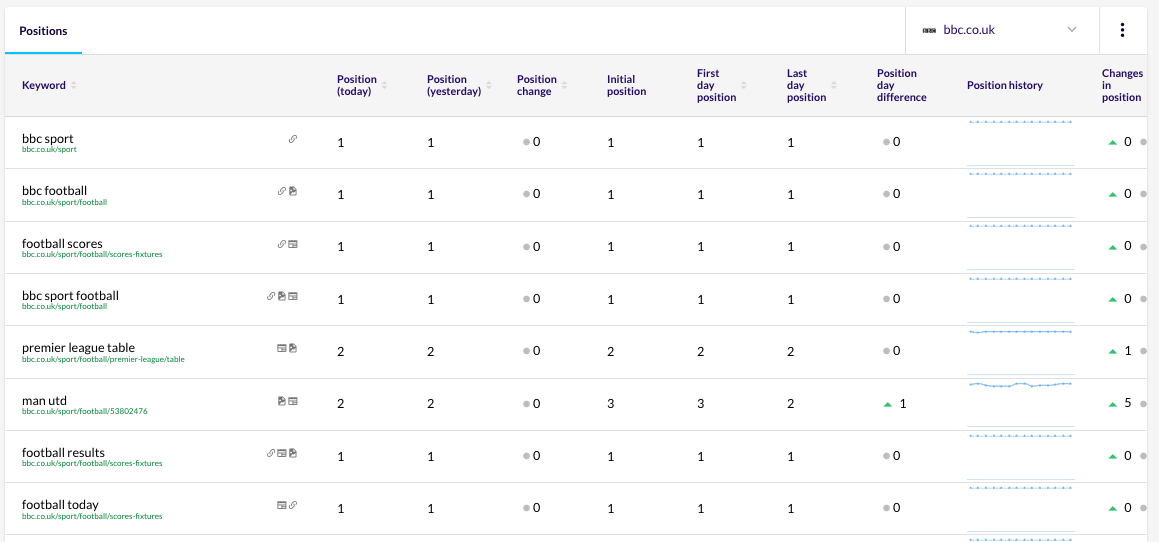Click the snippet card icon in football today row
The image size is (1159, 542).
[x=282, y=505]
